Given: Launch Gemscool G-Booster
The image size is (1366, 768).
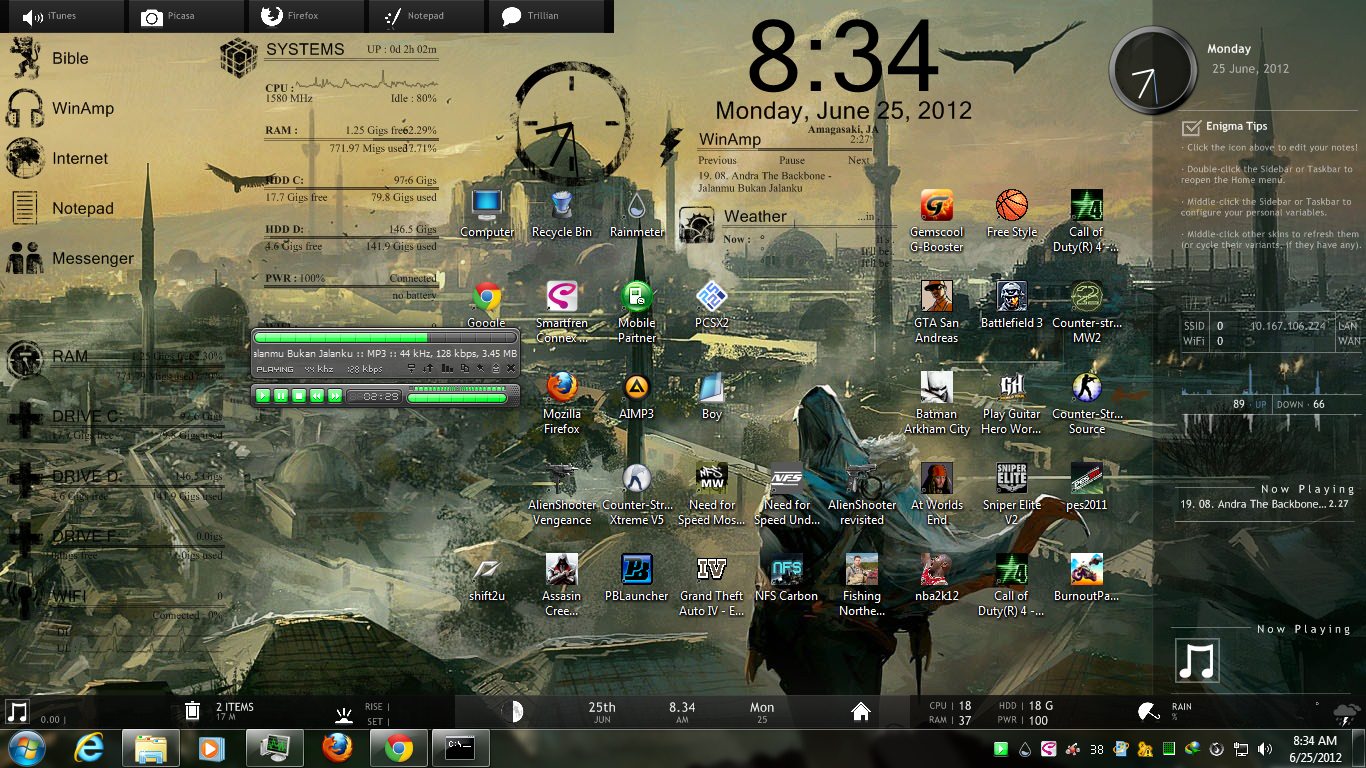Looking at the screenshot, I should [x=937, y=220].
